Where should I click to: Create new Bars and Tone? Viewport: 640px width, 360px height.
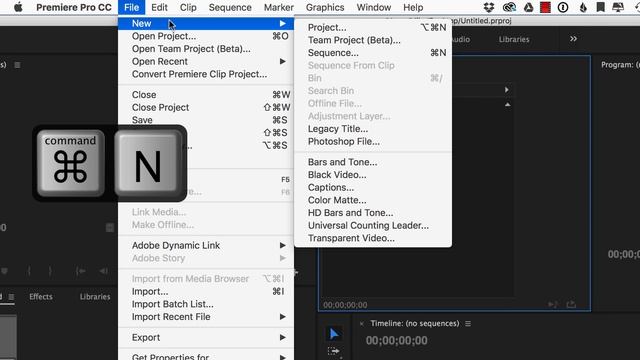click(373, 162)
